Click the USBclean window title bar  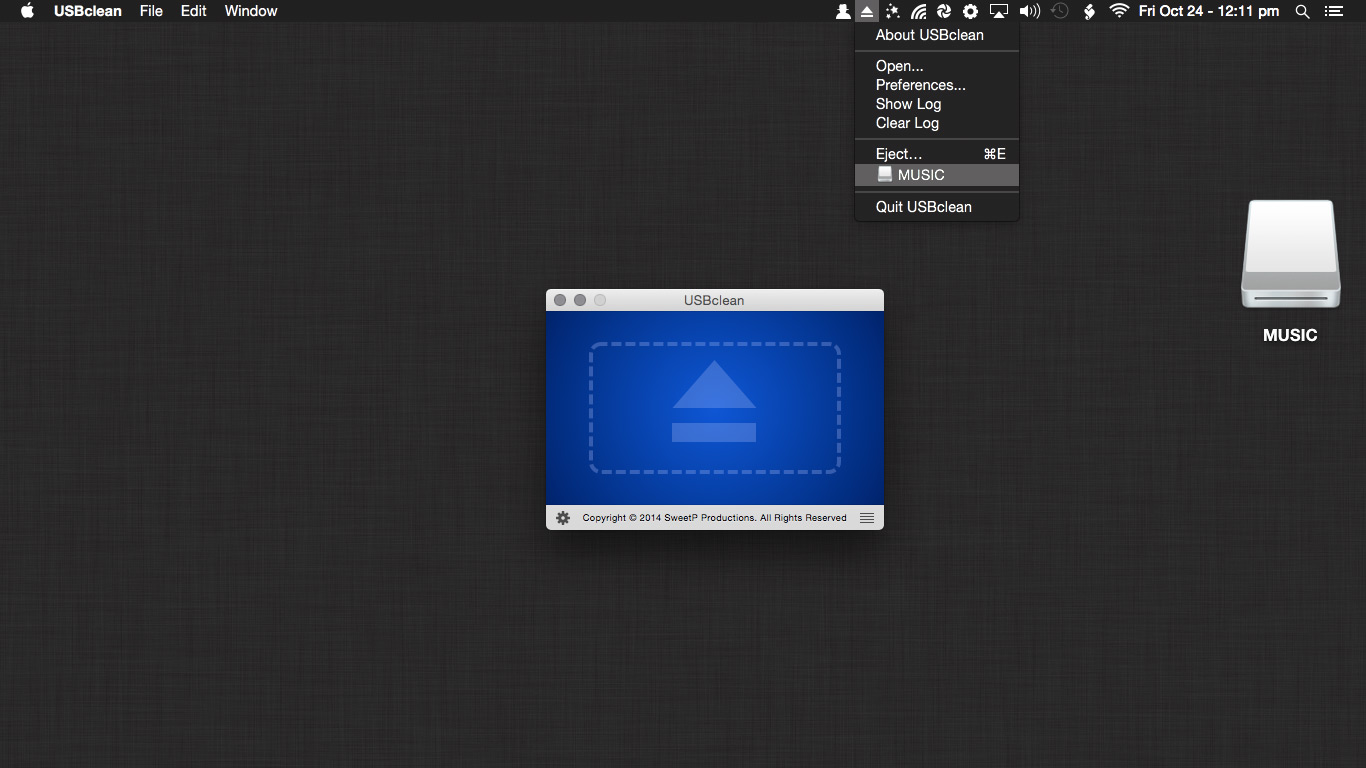click(x=714, y=300)
